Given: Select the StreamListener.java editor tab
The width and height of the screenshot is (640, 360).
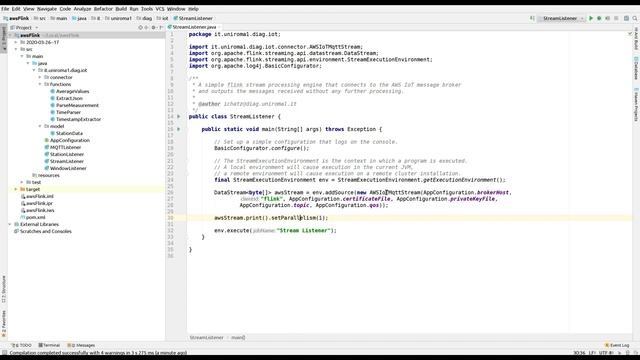Looking at the screenshot, I should tap(194, 27).
